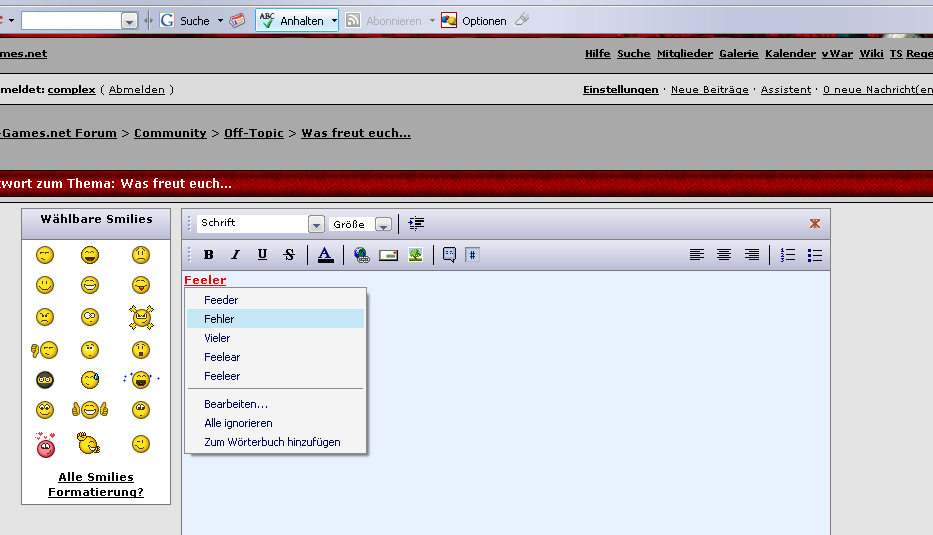The width and height of the screenshot is (933, 535).
Task: Close the editor with the red X
Action: tap(815, 223)
